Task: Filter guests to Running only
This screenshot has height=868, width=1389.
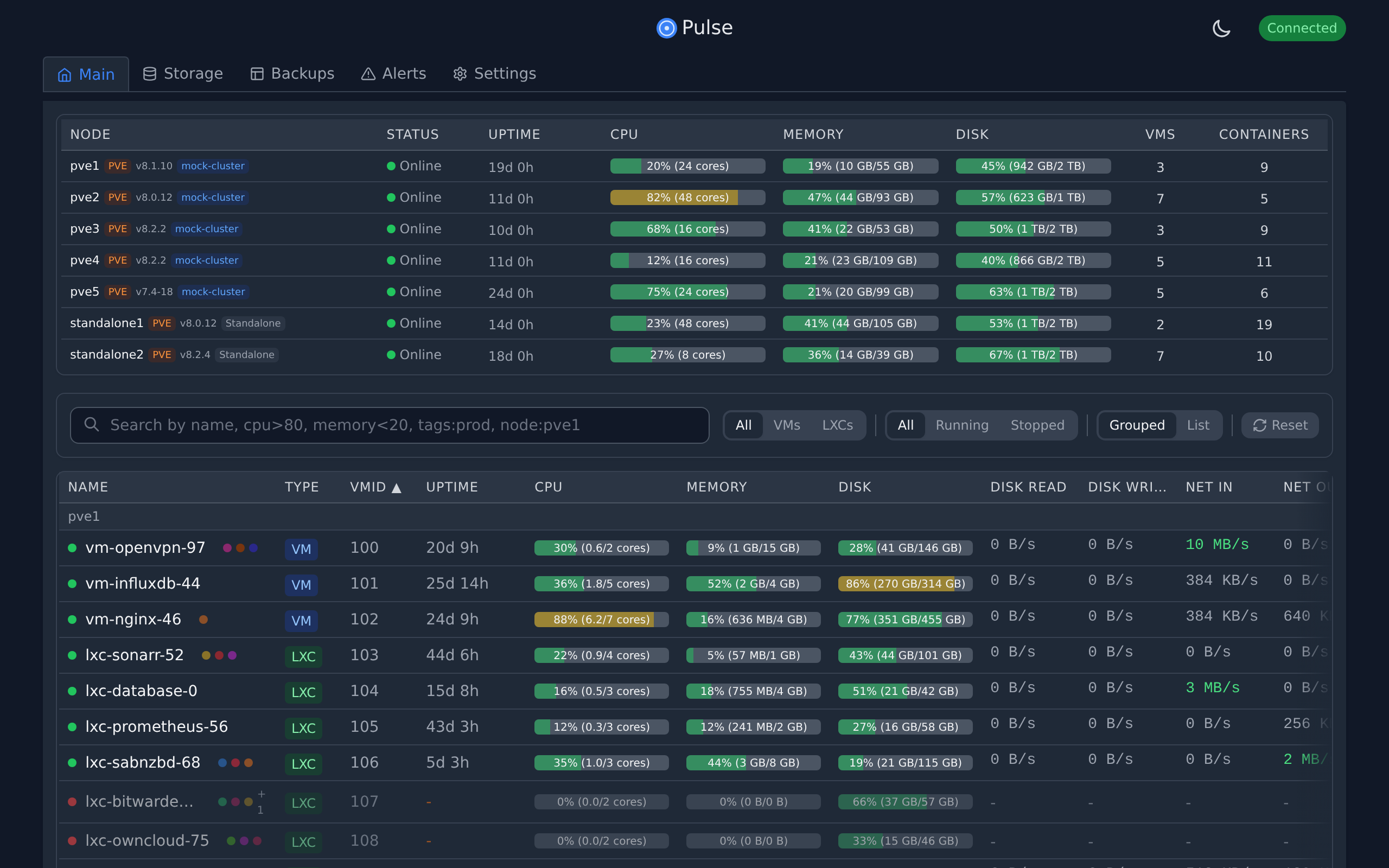Action: point(961,425)
